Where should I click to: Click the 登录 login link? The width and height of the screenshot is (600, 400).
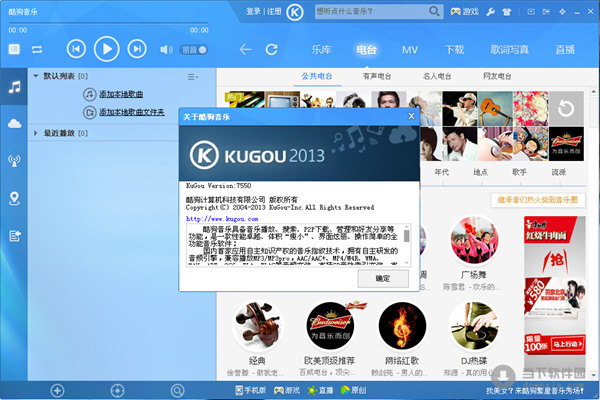click(x=253, y=11)
